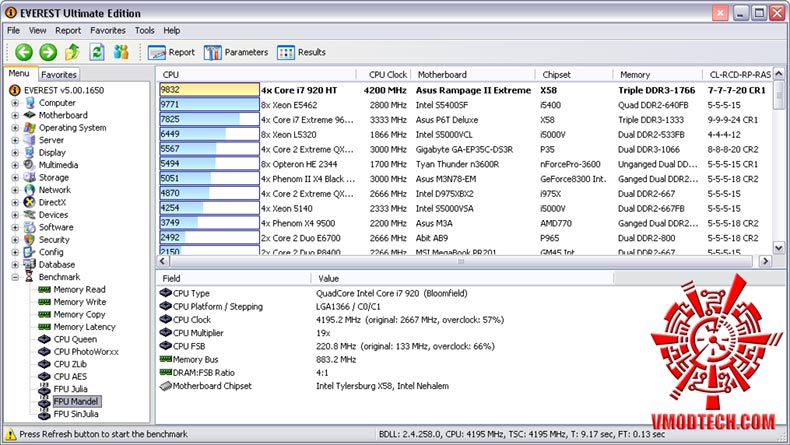
Task: Select Memory Latency benchmark
Action: point(84,327)
